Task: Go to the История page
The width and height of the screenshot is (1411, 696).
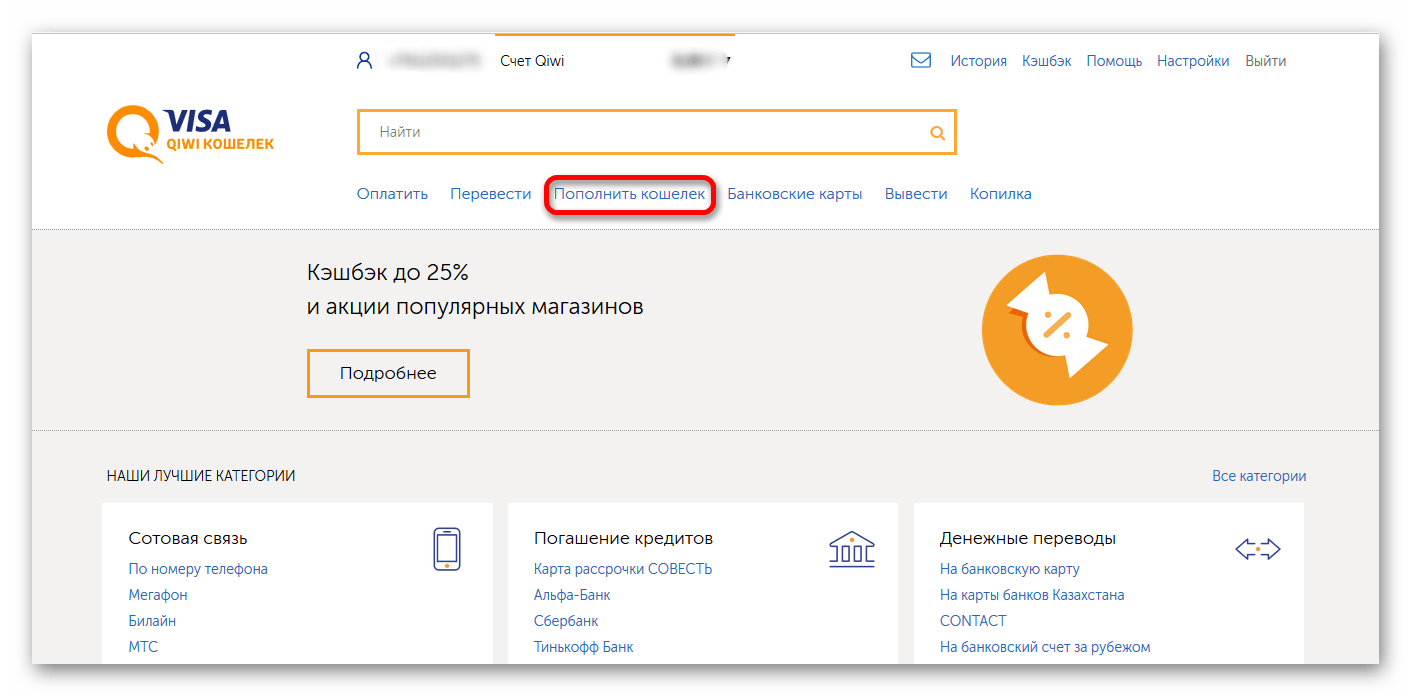Action: pos(978,61)
